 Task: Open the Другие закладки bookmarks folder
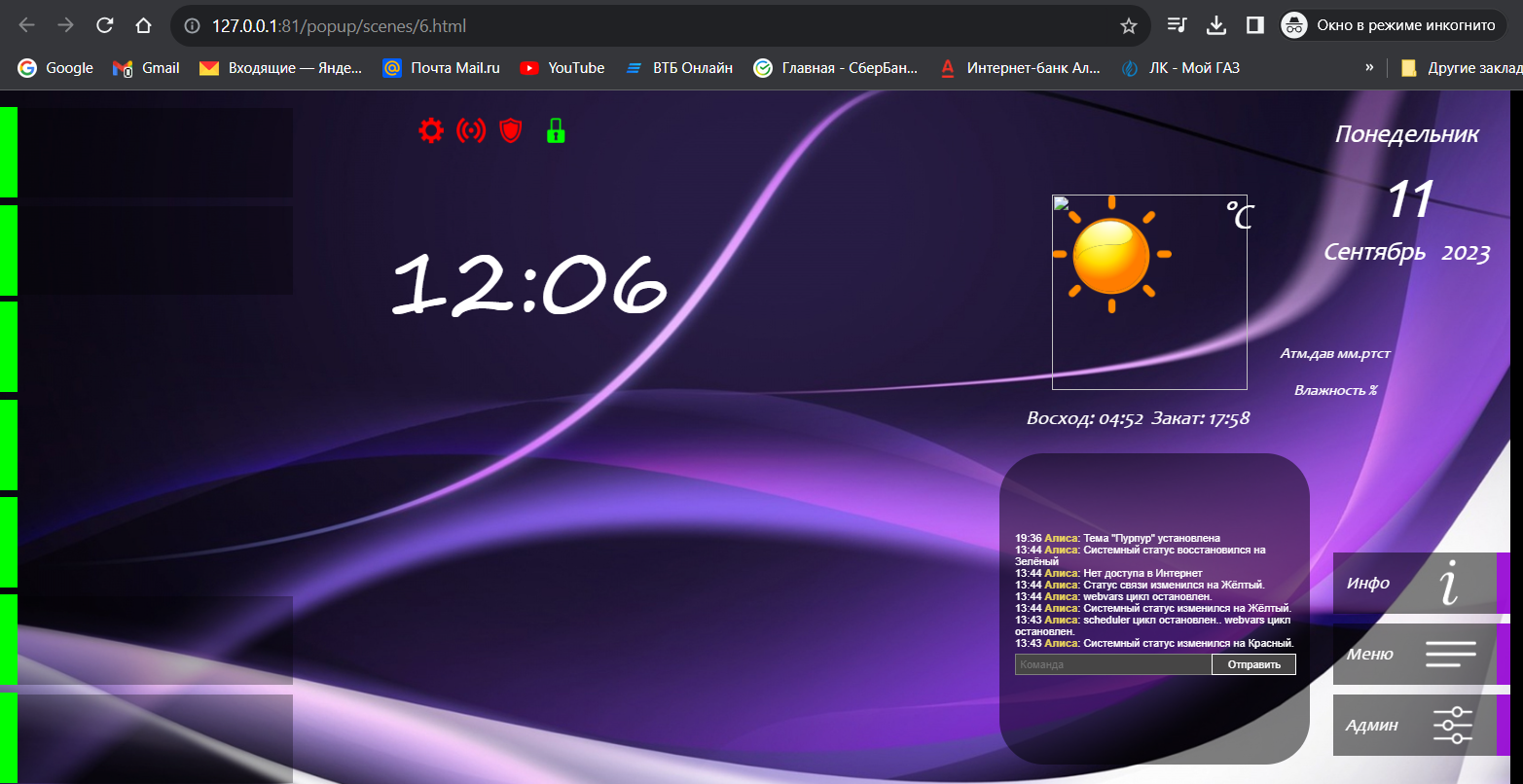point(1460,68)
